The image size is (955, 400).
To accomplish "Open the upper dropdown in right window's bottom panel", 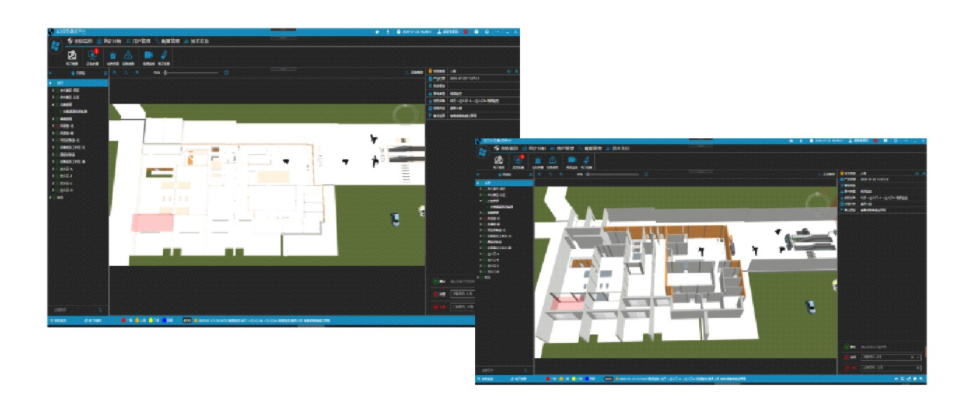I will click(x=889, y=357).
